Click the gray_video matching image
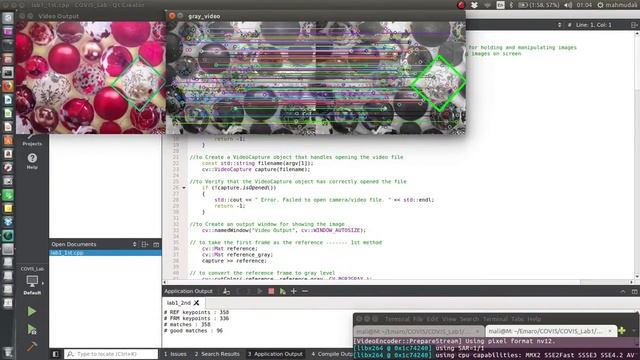This screenshot has height=360, width=640. click(x=316, y=78)
